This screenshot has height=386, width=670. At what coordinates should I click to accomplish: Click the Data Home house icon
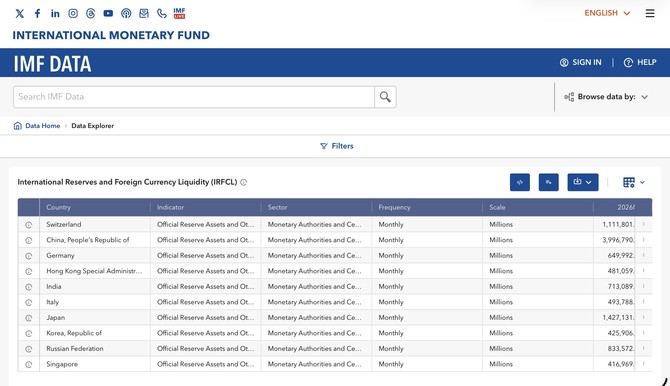pos(18,126)
